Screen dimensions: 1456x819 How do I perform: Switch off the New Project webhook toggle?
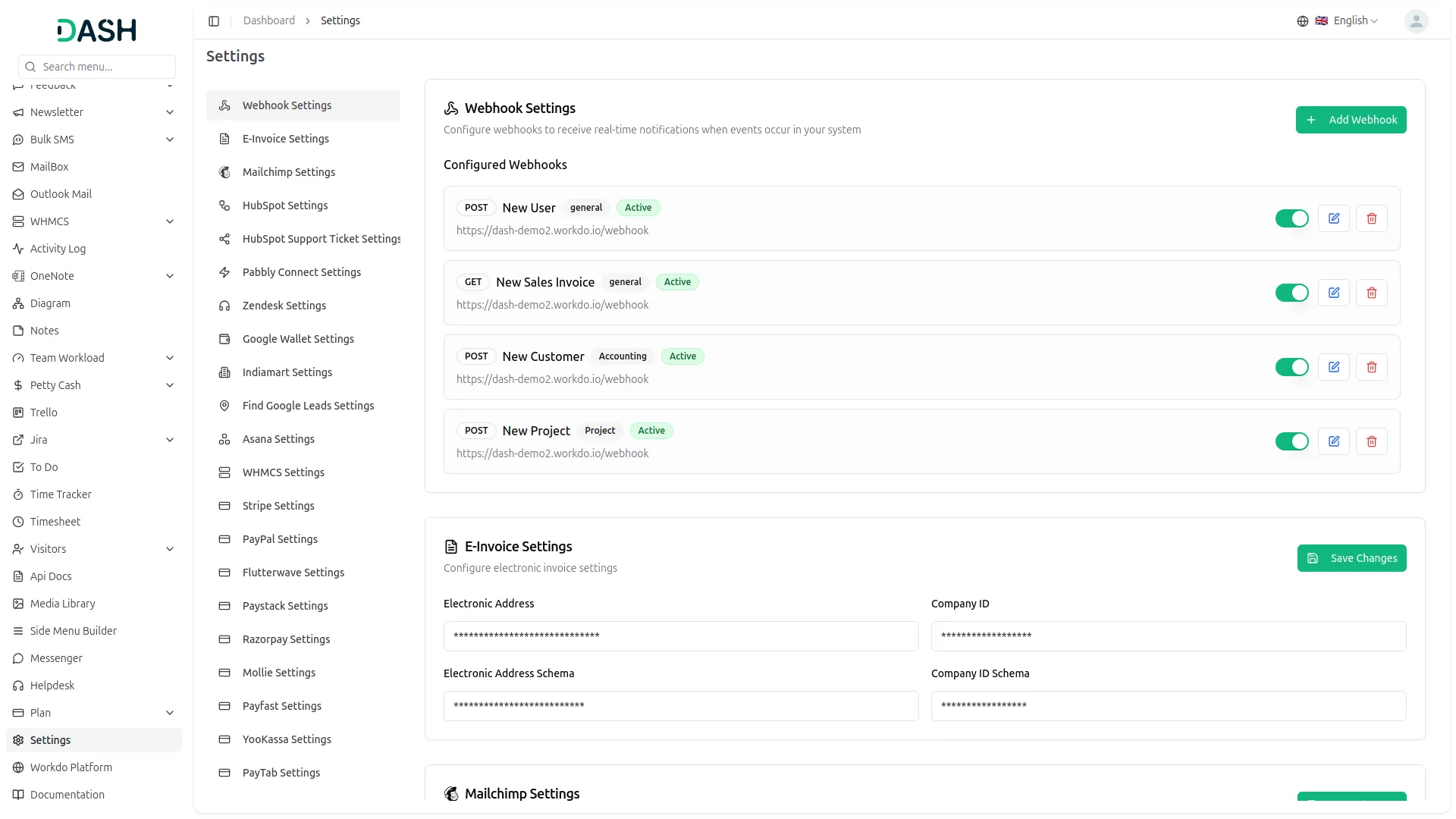[1292, 441]
